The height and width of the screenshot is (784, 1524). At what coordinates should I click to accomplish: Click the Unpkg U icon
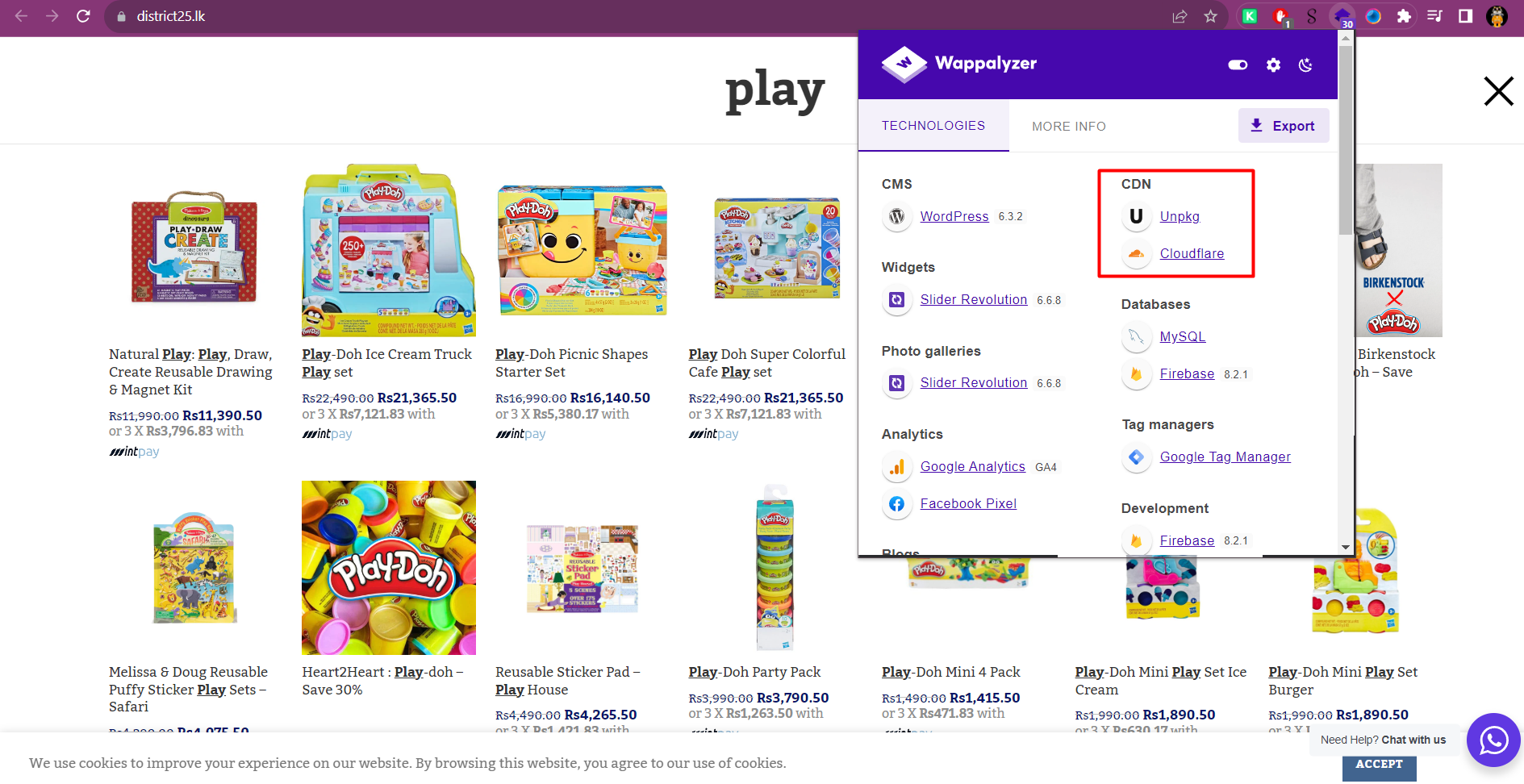(1136, 216)
